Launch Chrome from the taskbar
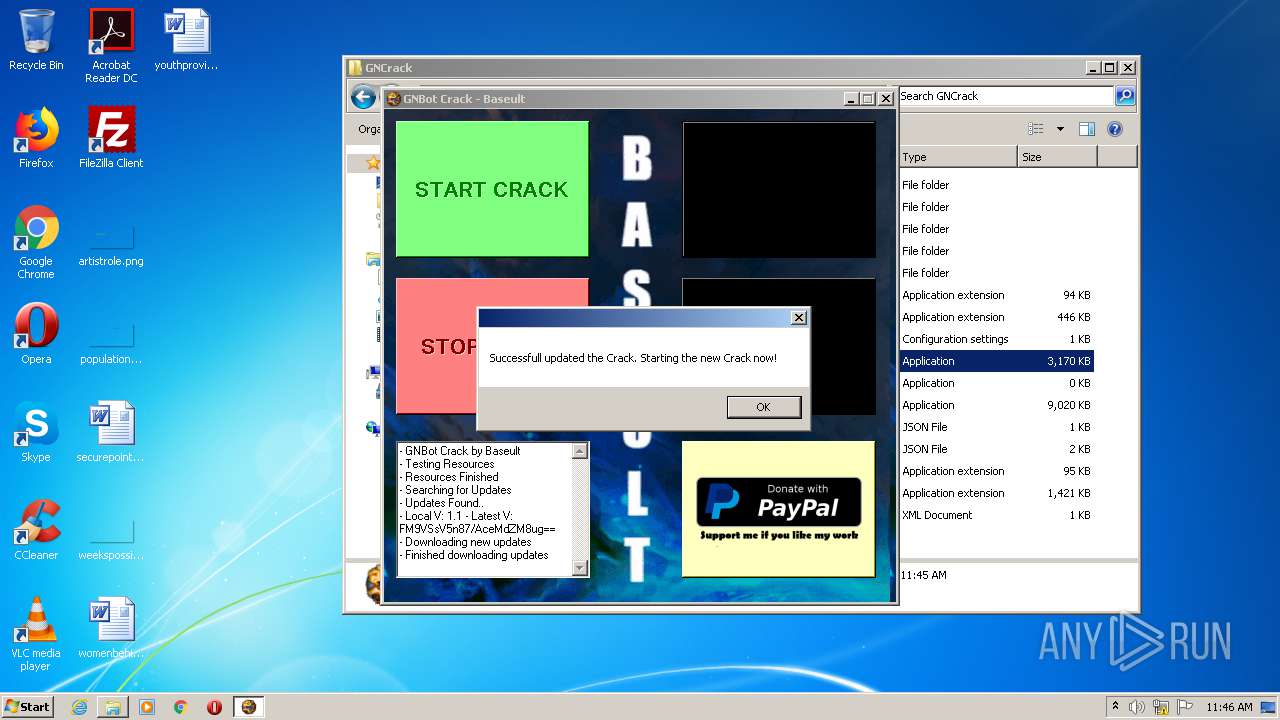 pos(181,707)
